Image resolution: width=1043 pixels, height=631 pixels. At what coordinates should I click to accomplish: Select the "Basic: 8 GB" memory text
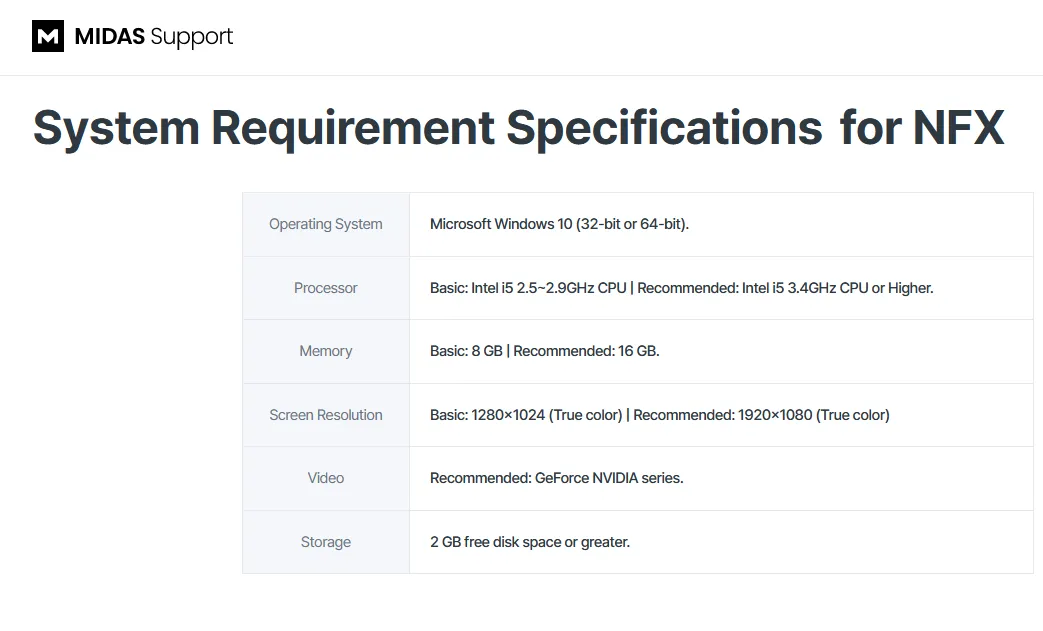coord(466,351)
